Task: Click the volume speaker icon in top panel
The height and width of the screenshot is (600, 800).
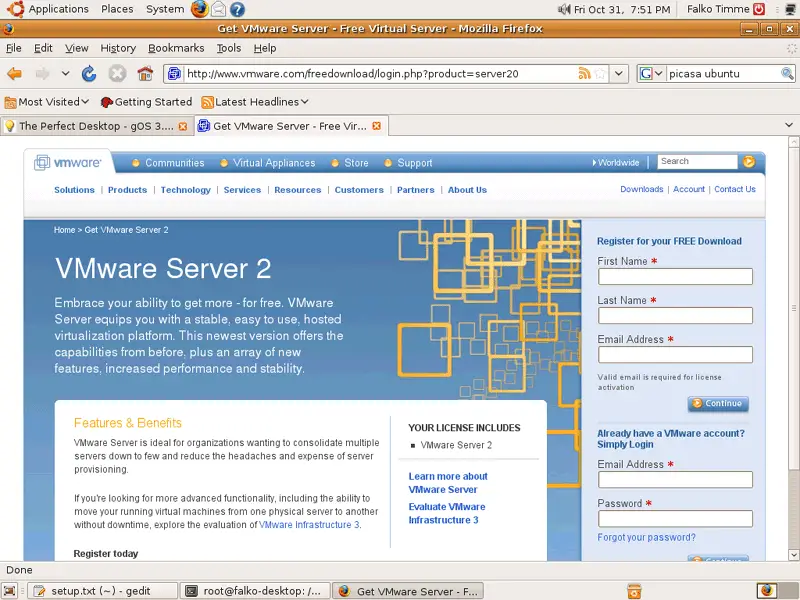Action: coord(564,9)
